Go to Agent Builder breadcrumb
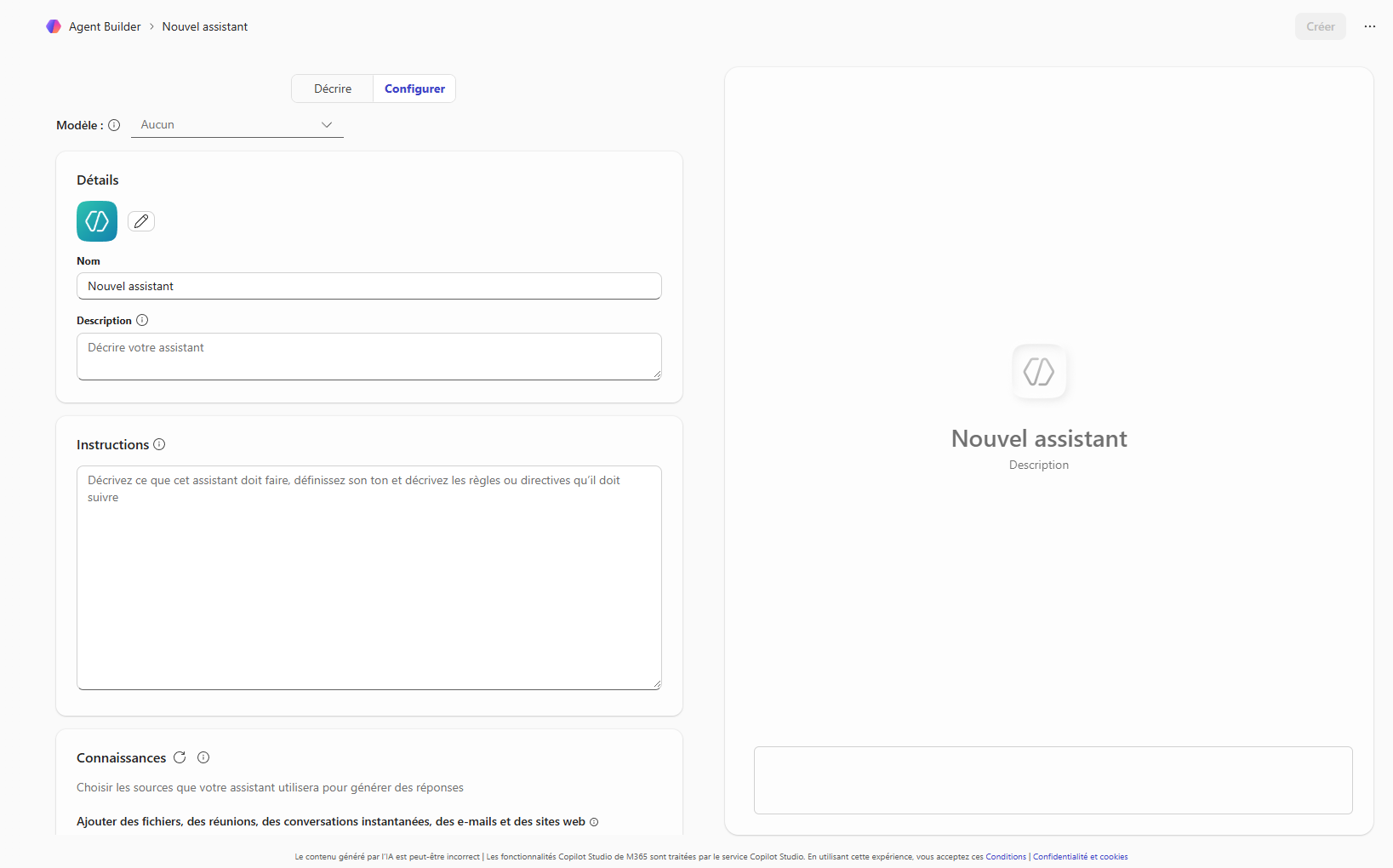Image resolution: width=1393 pixels, height=868 pixels. pyautogui.click(x=105, y=26)
